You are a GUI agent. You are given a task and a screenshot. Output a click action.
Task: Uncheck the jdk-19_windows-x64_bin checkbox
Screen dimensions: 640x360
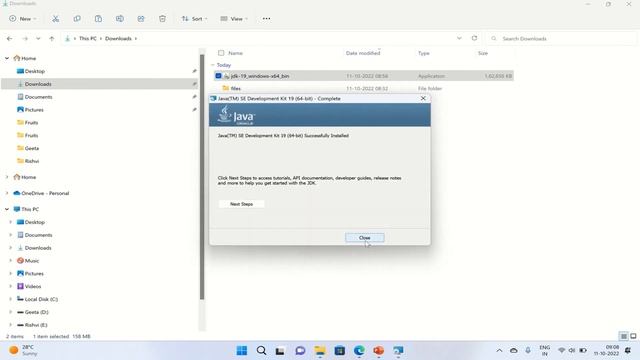tap(218, 76)
